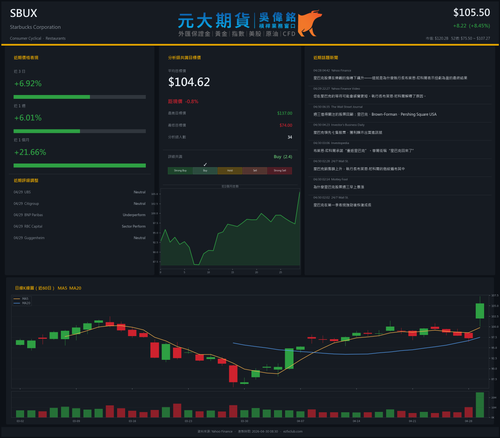This screenshot has width=500, height=438.
Task: Click the 04/29 RBC Capital rating row
Action: pos(80,226)
